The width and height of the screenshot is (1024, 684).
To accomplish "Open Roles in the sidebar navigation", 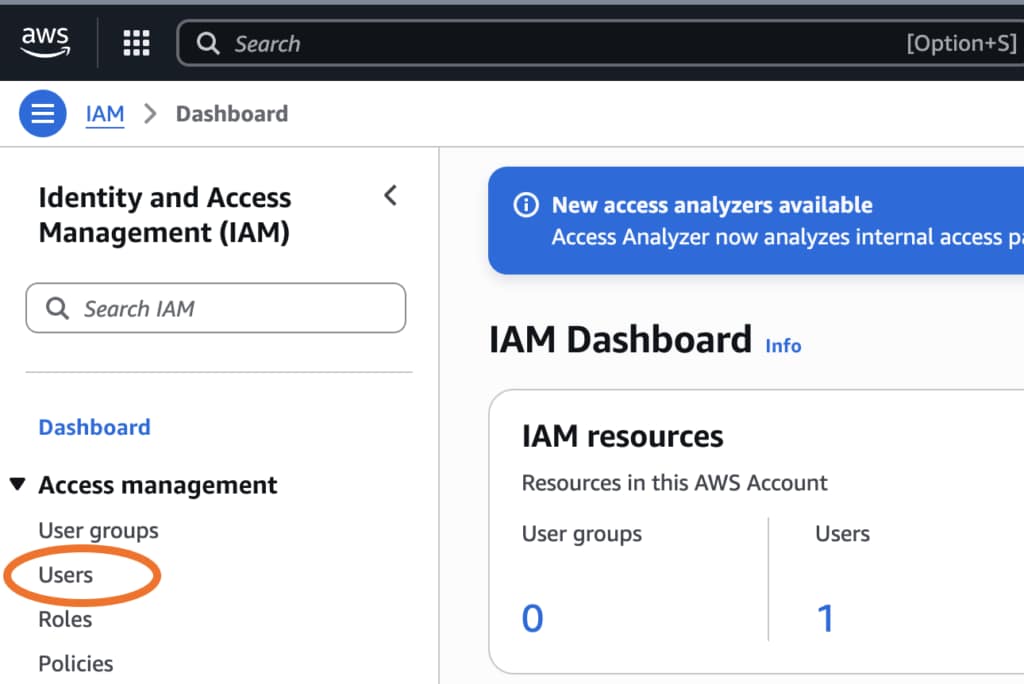I will [x=65, y=620].
